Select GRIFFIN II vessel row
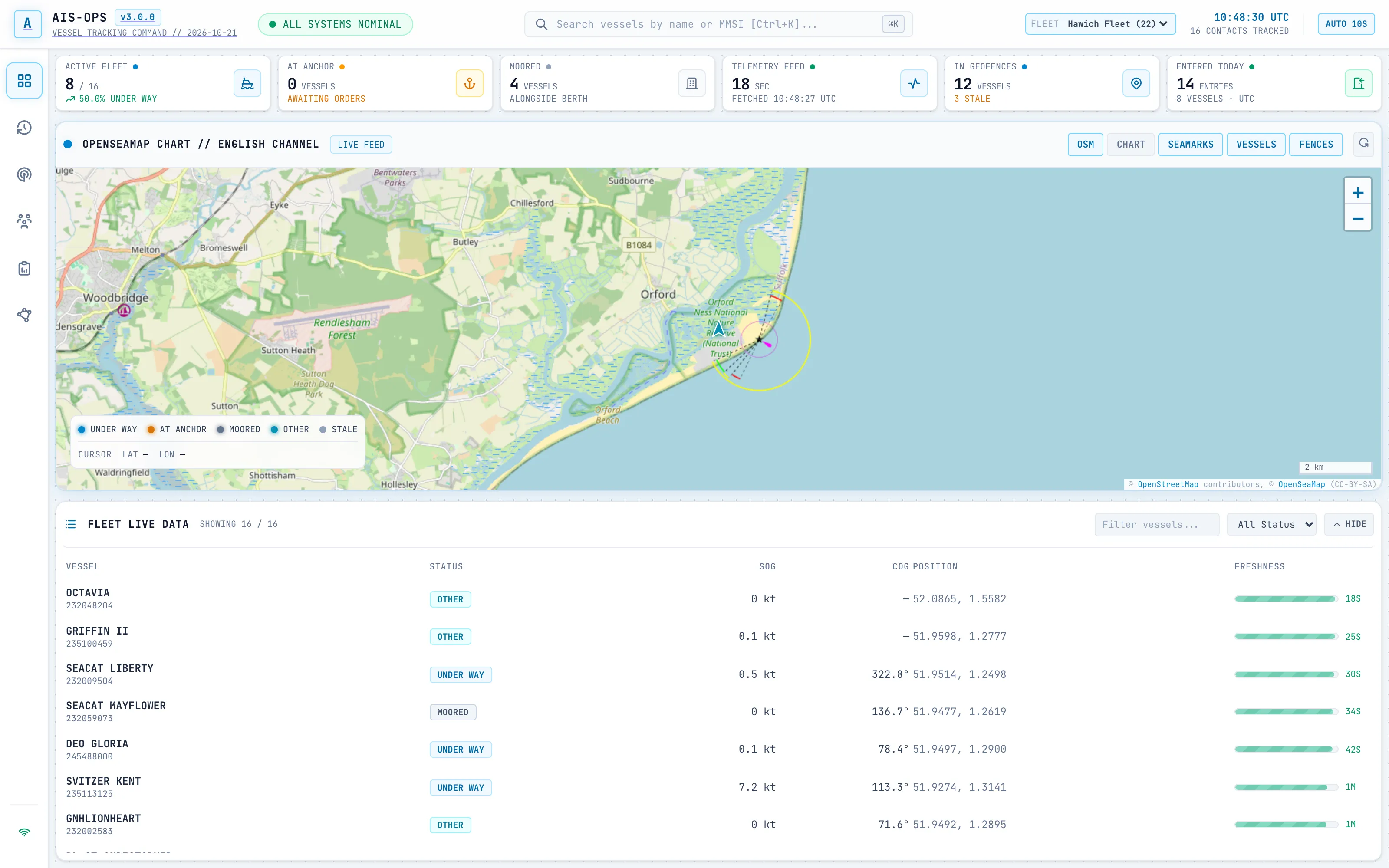 pyautogui.click(x=719, y=637)
